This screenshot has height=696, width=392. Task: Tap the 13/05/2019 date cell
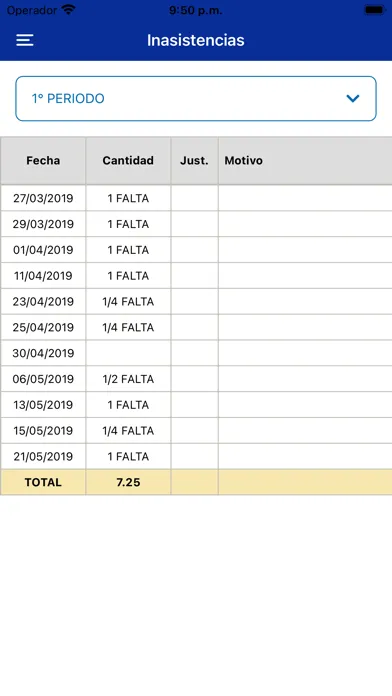pos(43,404)
